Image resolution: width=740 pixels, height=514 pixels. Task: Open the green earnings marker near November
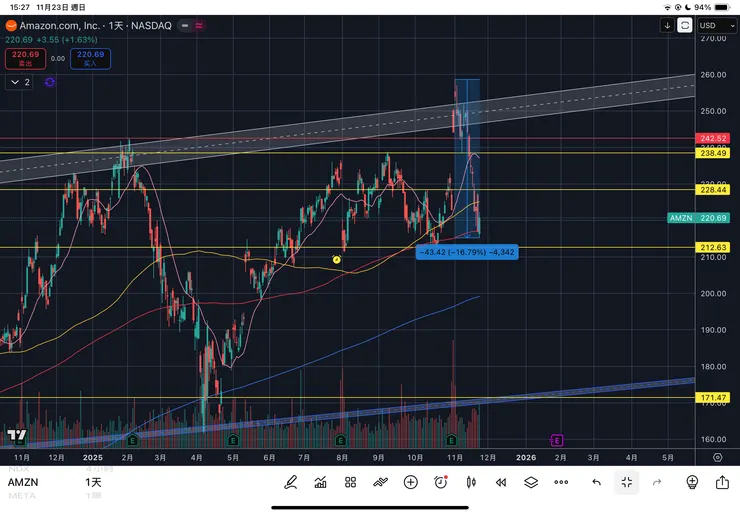451,440
